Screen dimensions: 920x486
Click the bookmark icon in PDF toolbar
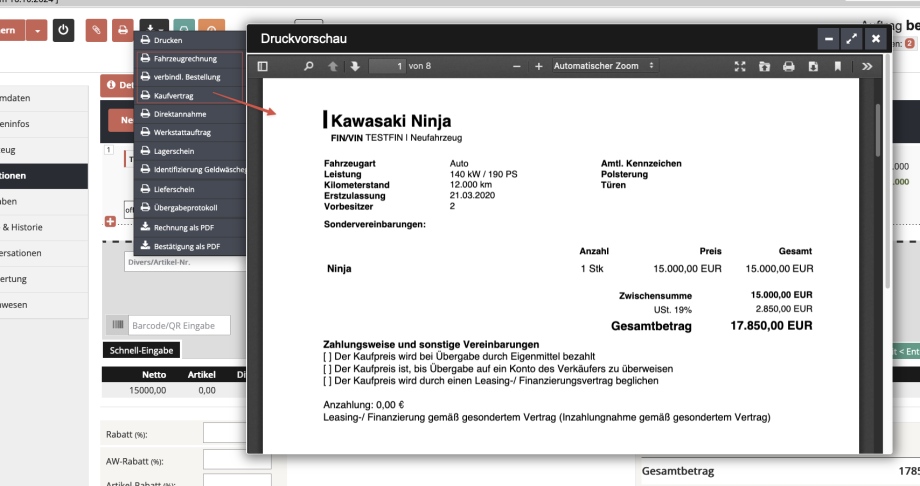(x=837, y=66)
